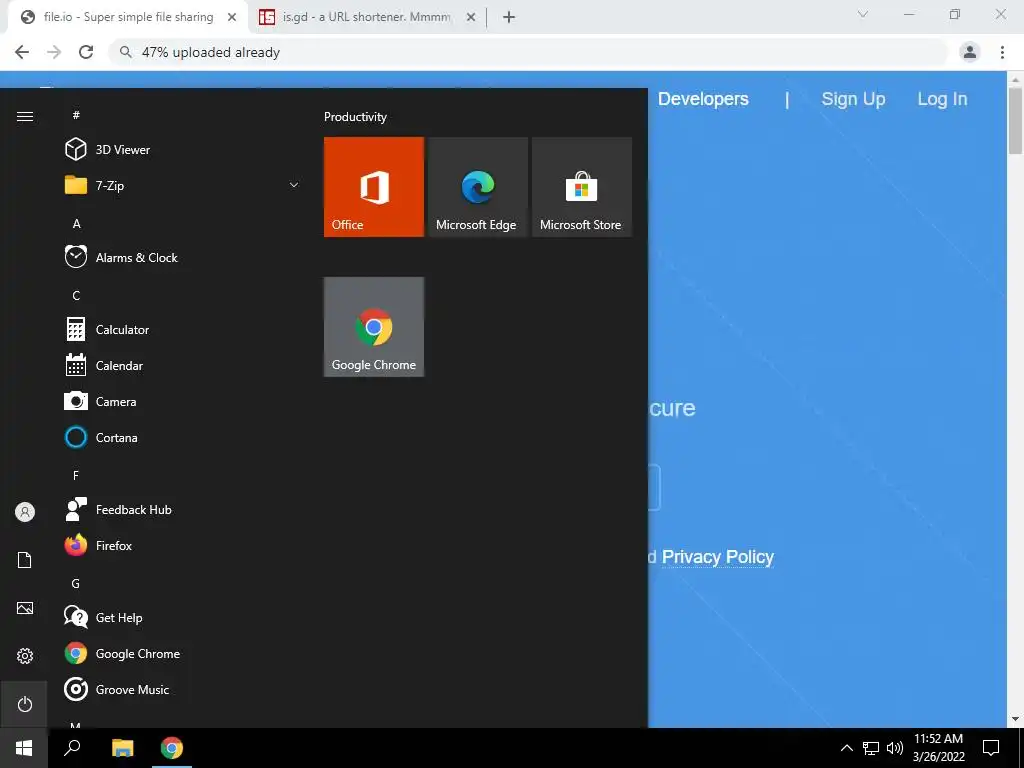Open Chrome tab search dropdown arrow
Screen dimensions: 1024x768
[x=863, y=14]
